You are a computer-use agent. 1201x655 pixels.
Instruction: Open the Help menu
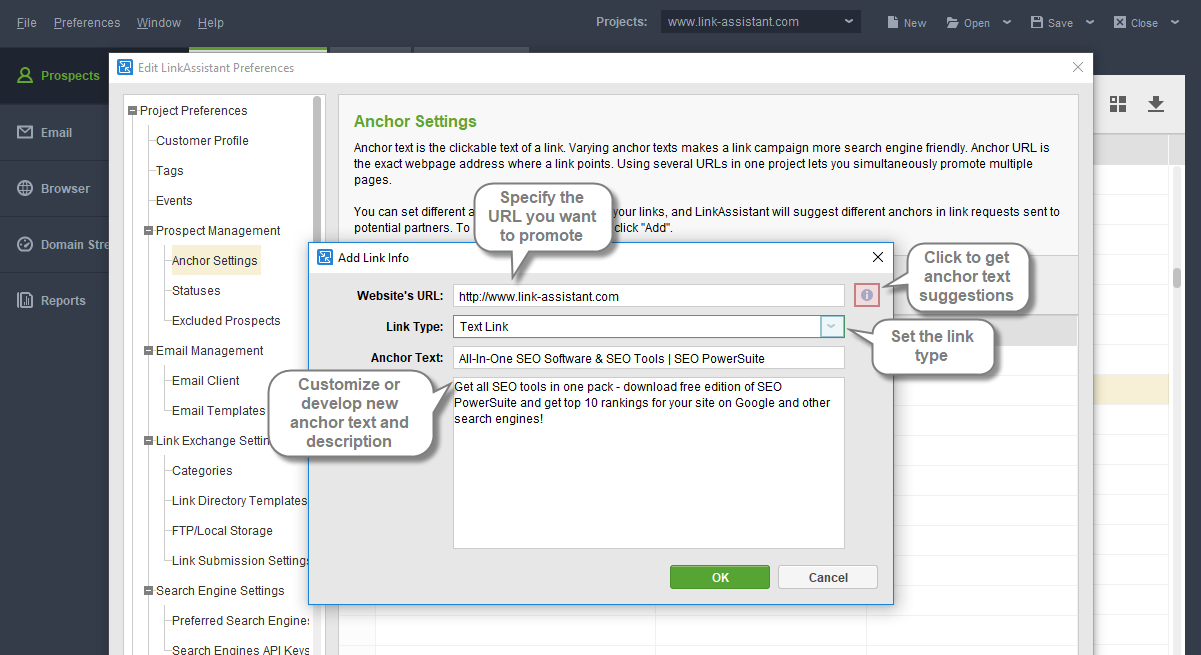click(x=211, y=22)
